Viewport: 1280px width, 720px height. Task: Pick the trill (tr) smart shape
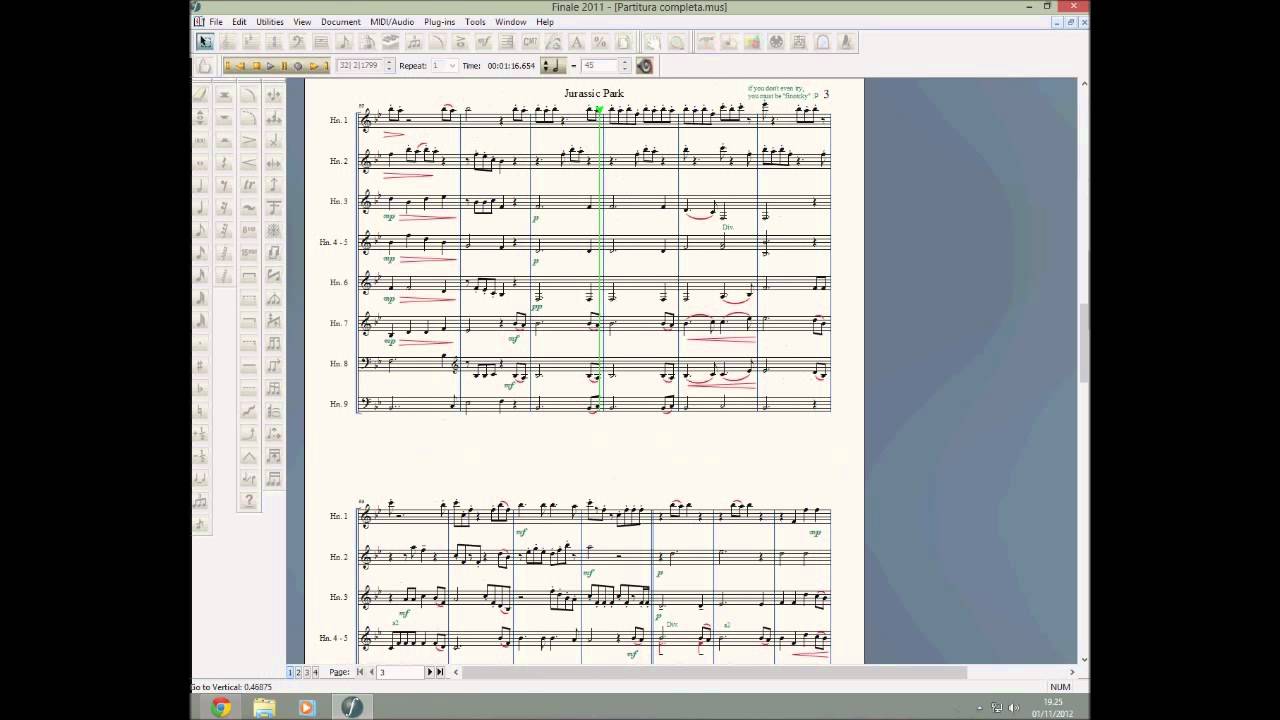coord(249,185)
